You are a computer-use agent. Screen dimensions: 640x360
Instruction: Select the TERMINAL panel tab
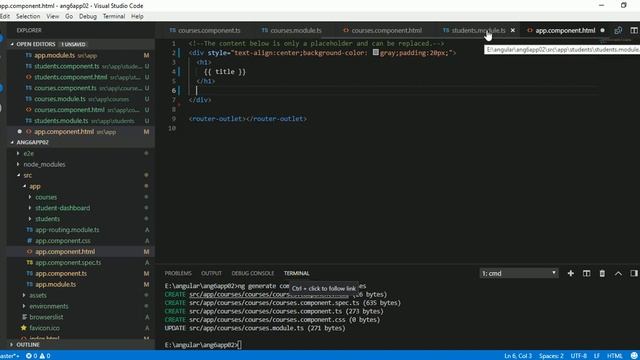(297, 273)
